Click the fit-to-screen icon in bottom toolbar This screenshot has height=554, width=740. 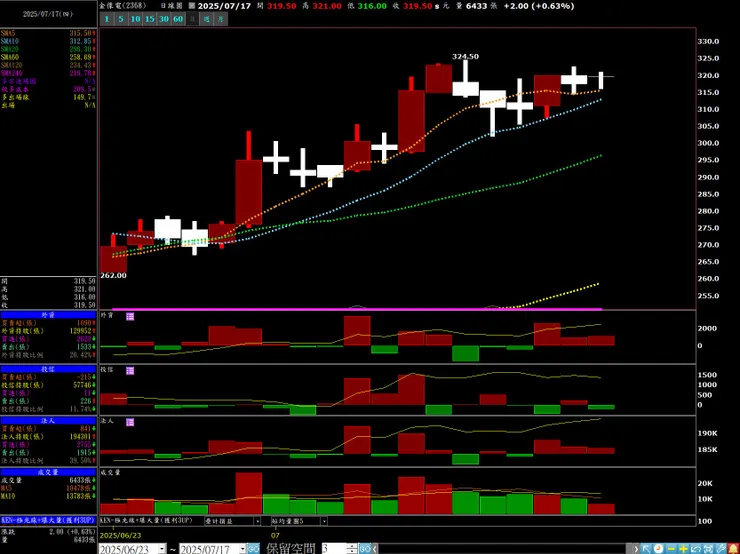point(708,549)
